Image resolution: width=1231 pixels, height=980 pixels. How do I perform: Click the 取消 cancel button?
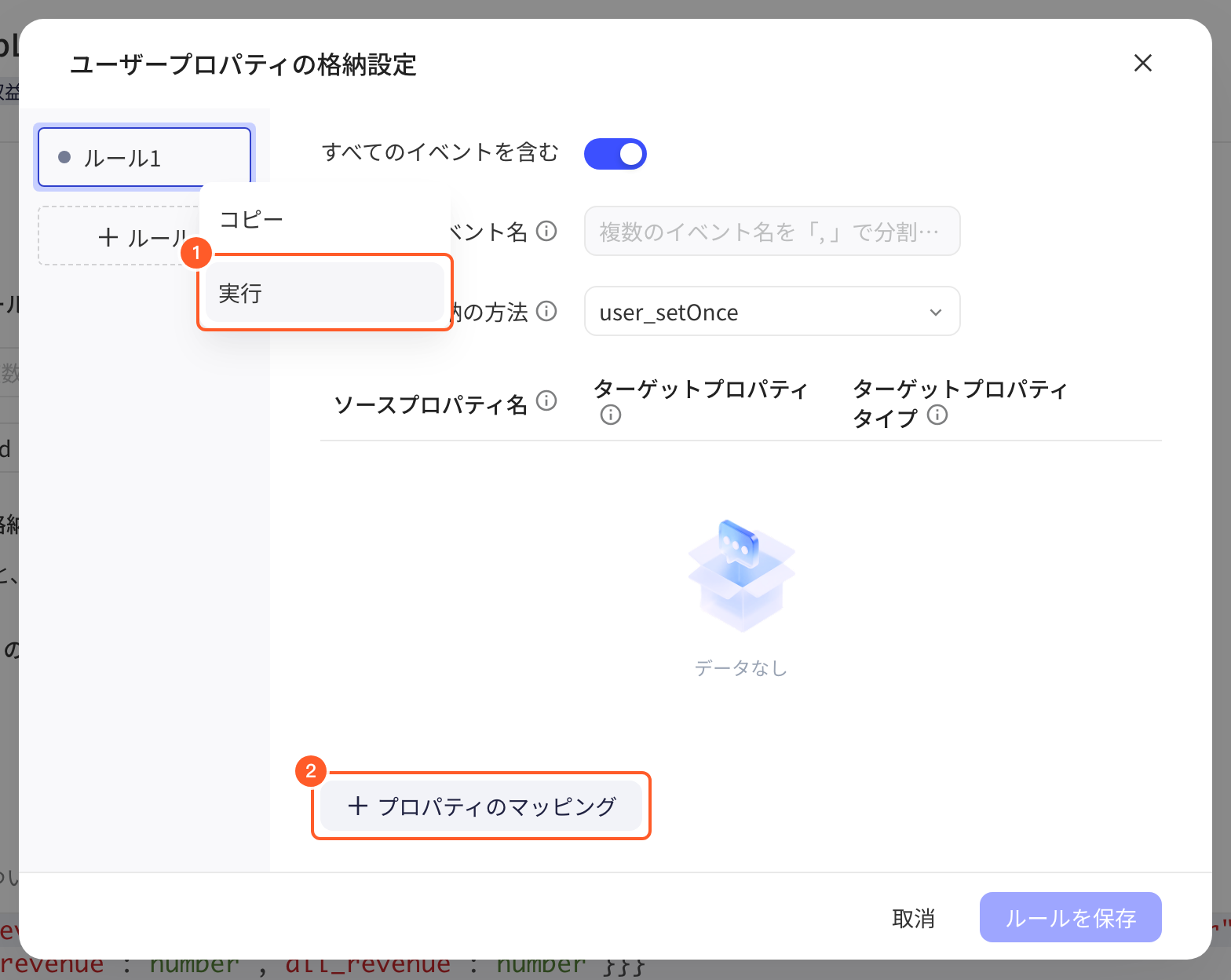tap(913, 918)
